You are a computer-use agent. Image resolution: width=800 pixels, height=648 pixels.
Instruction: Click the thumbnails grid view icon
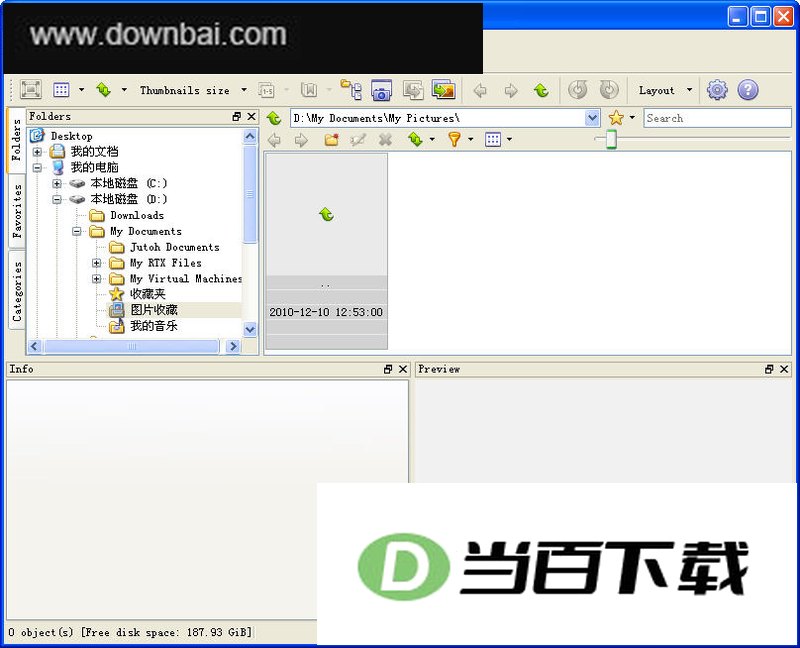pos(61,90)
